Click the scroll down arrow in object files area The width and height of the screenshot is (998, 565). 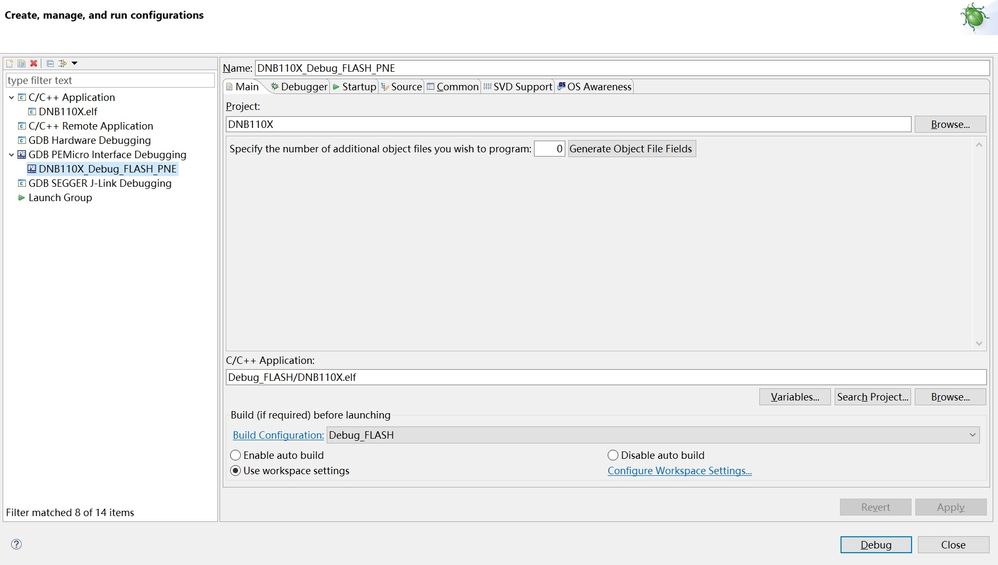pos(979,343)
